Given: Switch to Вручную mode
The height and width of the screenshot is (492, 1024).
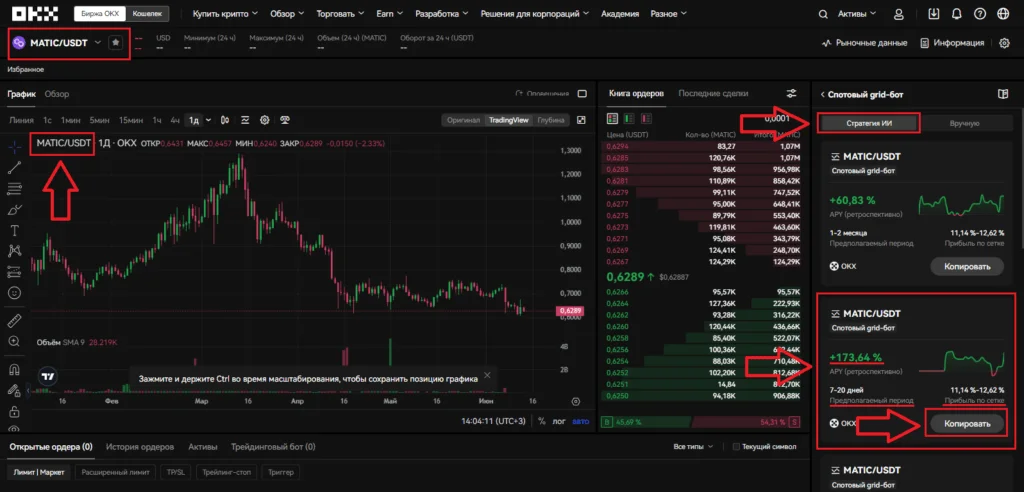Looking at the screenshot, I should pos(964,123).
